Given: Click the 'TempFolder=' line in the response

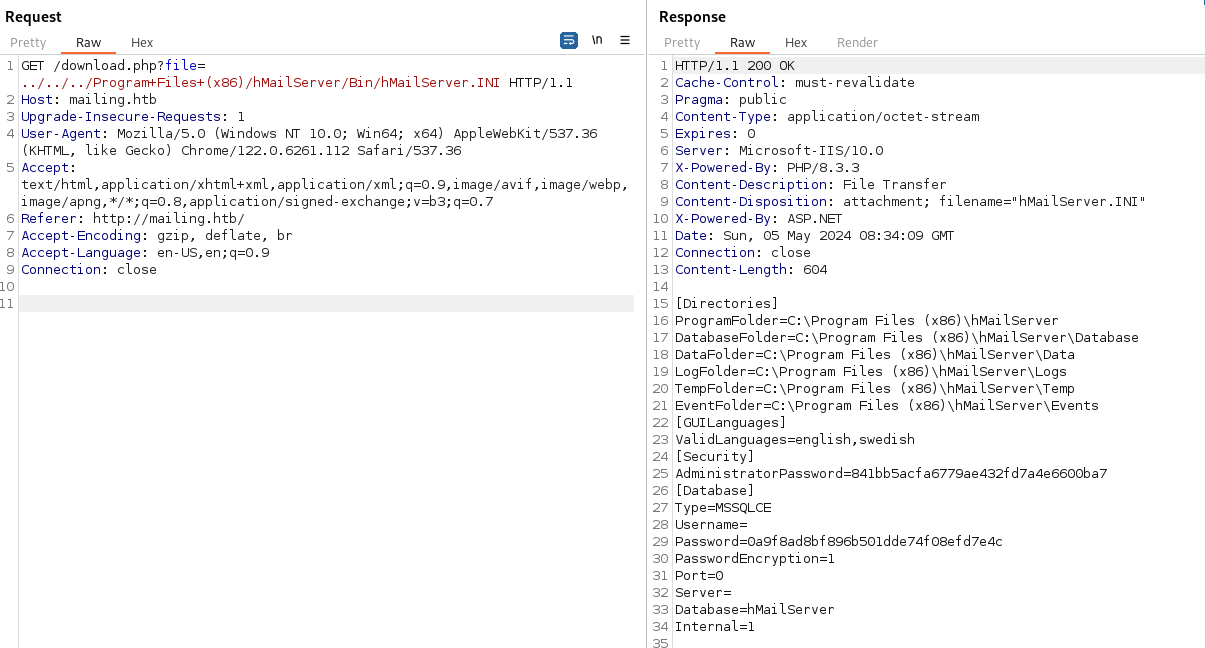Looking at the screenshot, I should (875, 388).
